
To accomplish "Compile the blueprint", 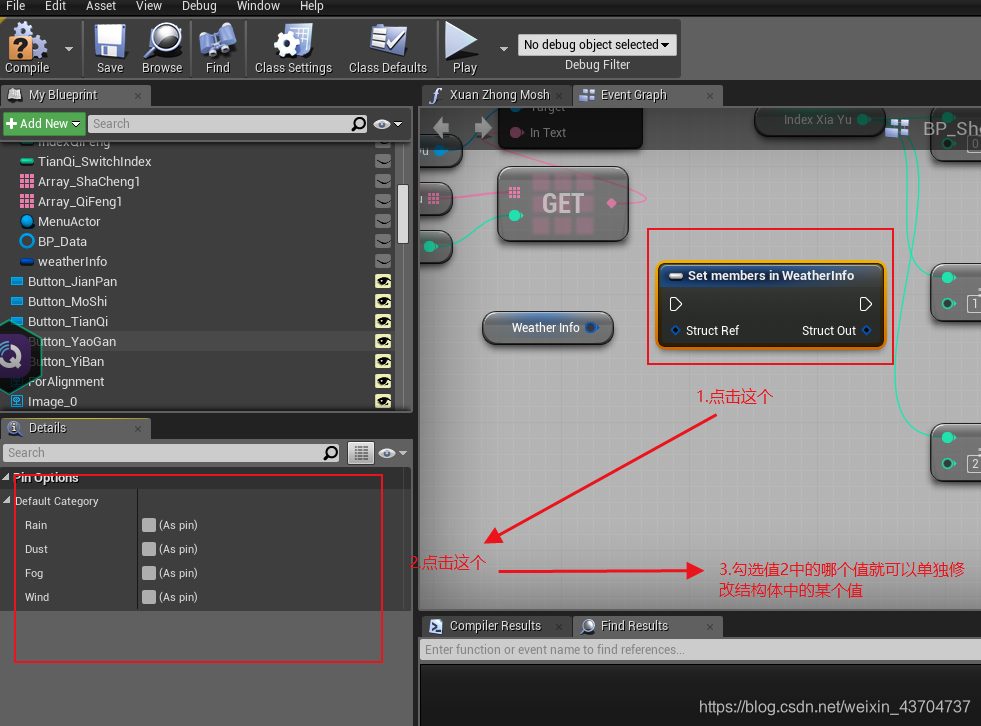I will click(x=27, y=48).
